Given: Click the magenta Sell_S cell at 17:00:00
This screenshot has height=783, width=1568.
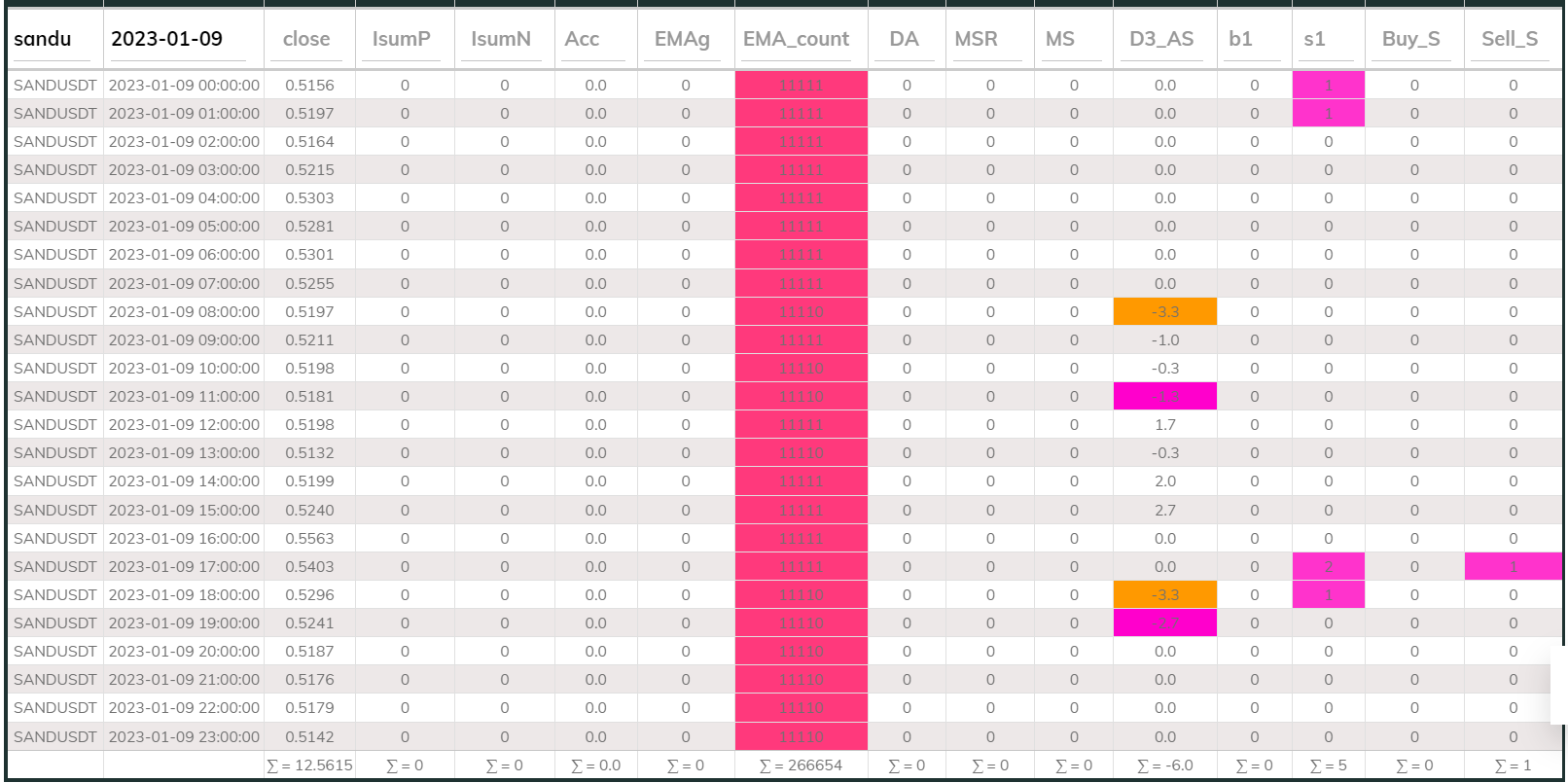Looking at the screenshot, I should pyautogui.click(x=1513, y=567).
